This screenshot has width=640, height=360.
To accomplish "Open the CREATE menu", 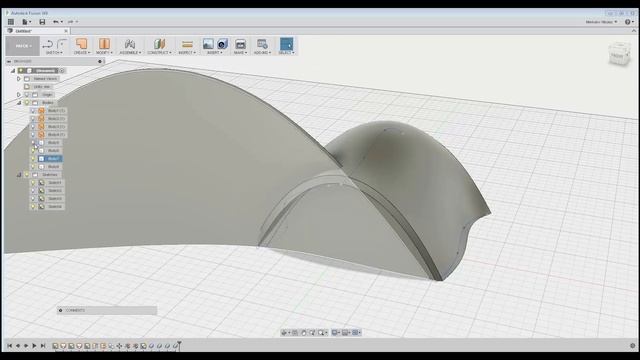I will [x=82, y=53].
